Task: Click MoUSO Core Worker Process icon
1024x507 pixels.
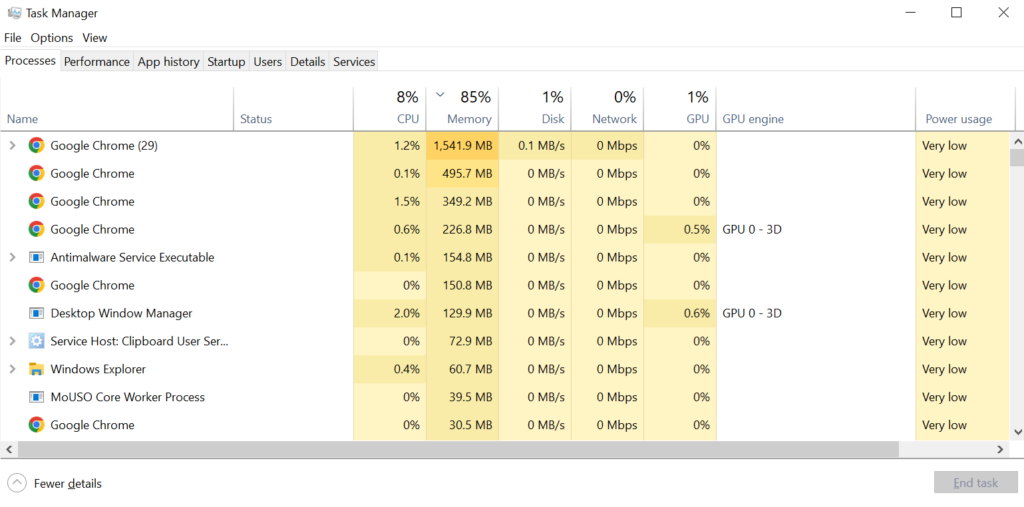Action: (x=37, y=397)
